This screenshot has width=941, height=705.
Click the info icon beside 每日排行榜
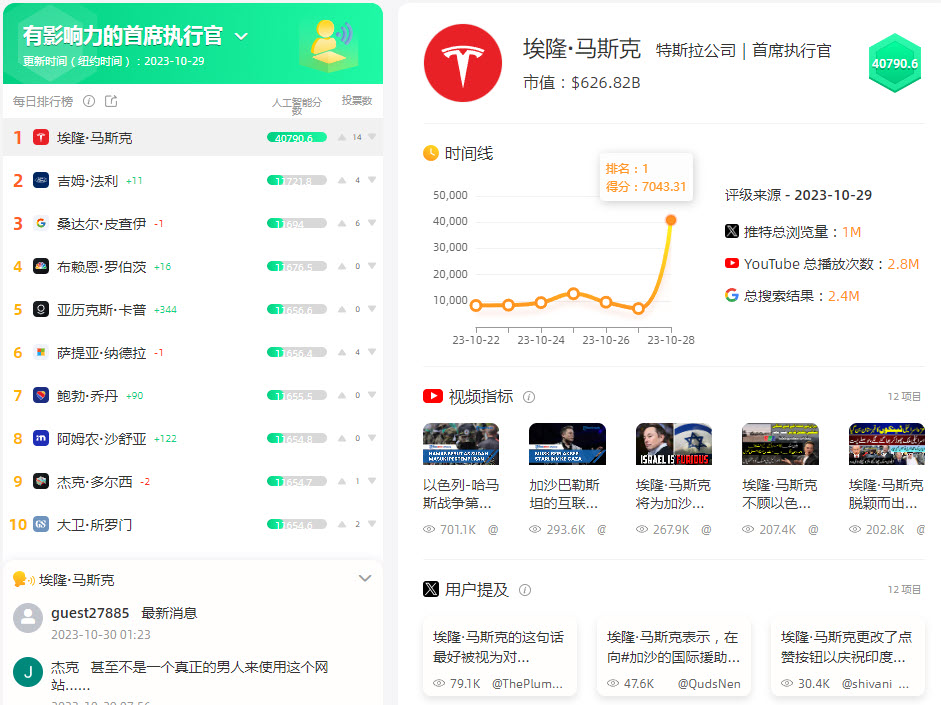point(89,101)
